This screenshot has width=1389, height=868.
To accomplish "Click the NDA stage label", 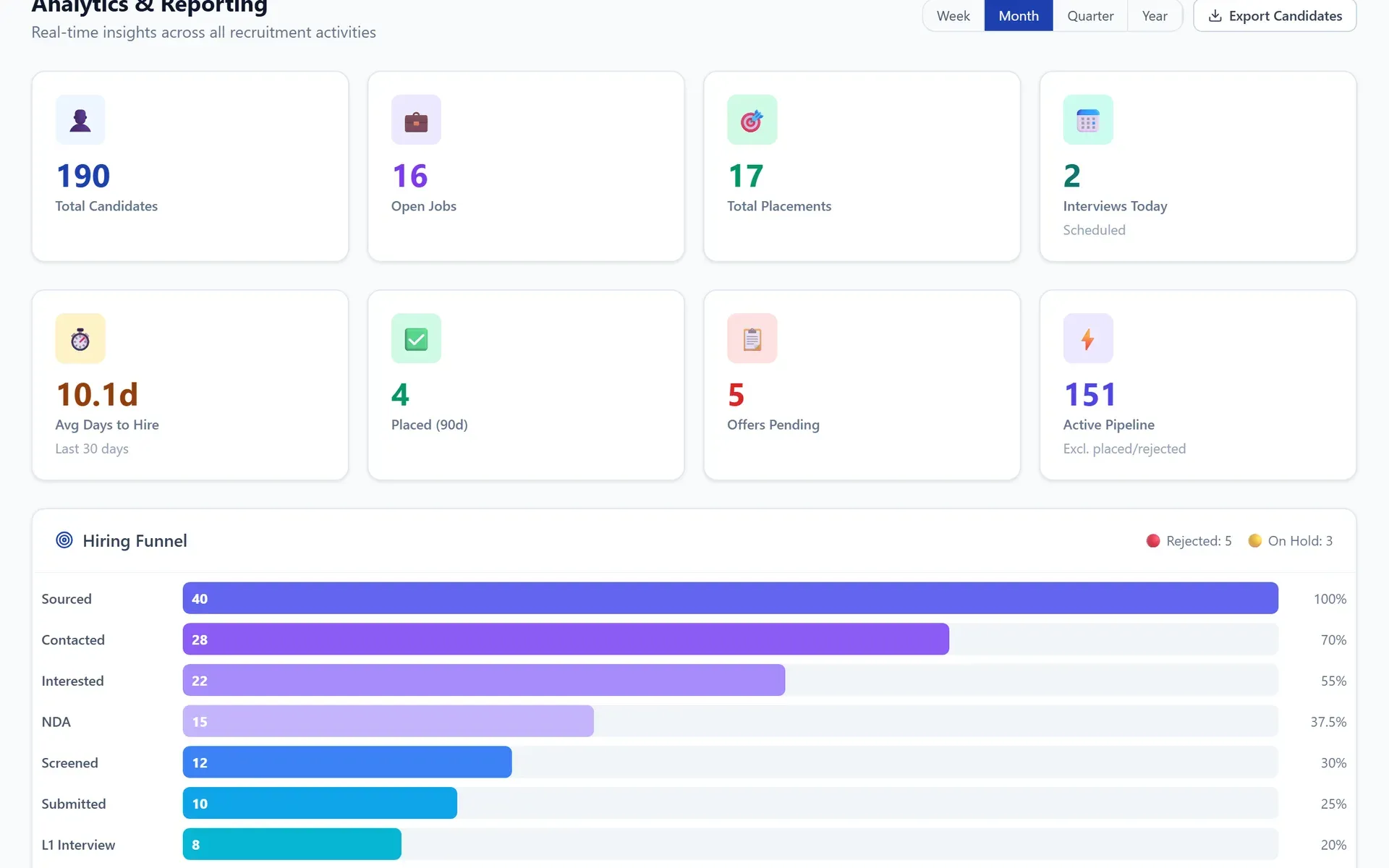I will 56,722.
